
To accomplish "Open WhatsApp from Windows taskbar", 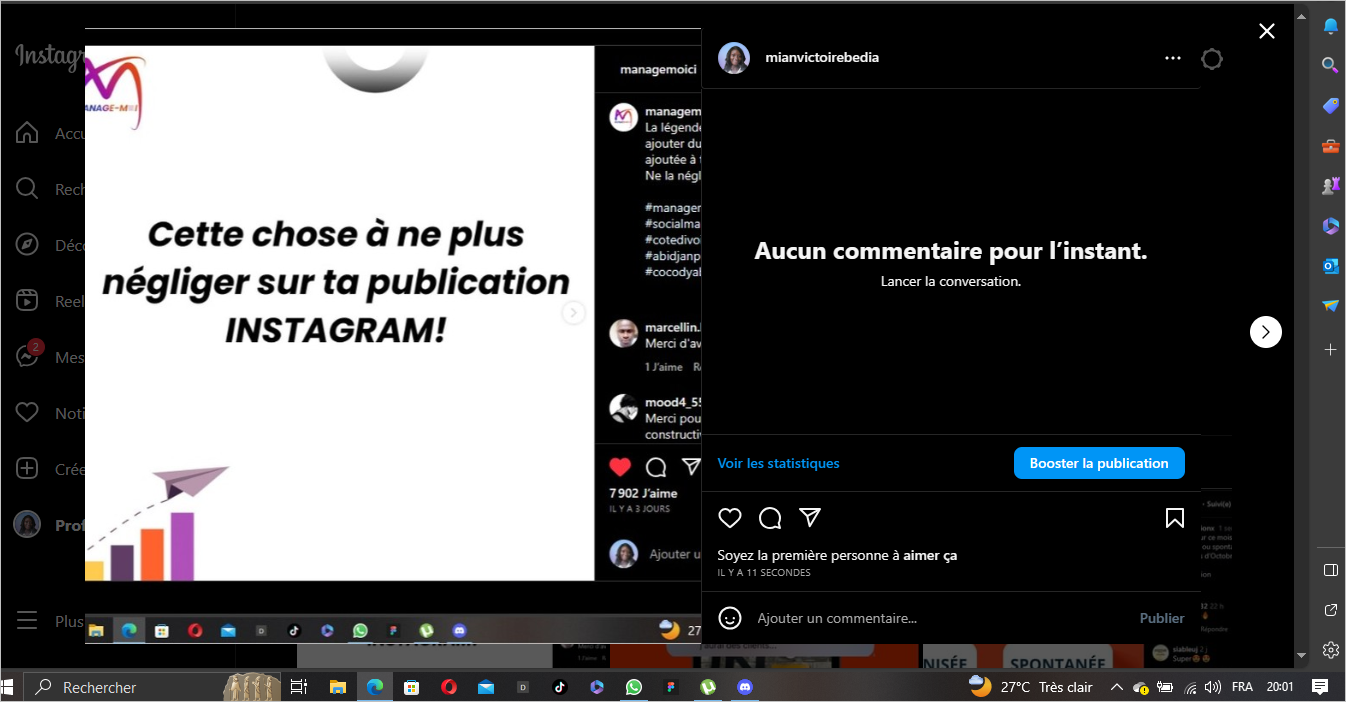I will click(633, 687).
